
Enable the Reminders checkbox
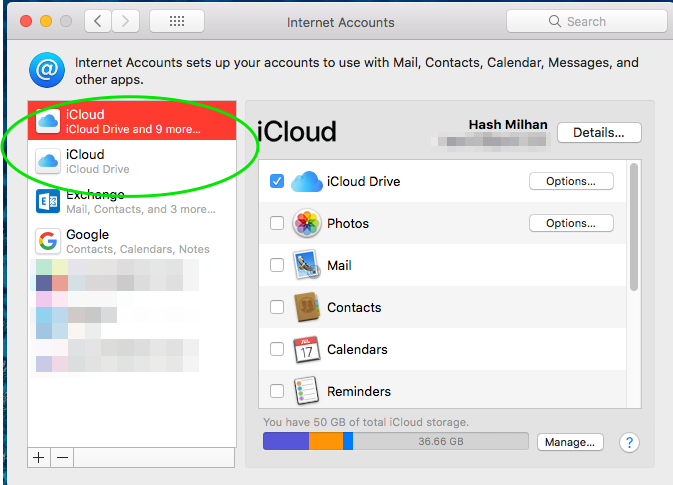pos(277,391)
